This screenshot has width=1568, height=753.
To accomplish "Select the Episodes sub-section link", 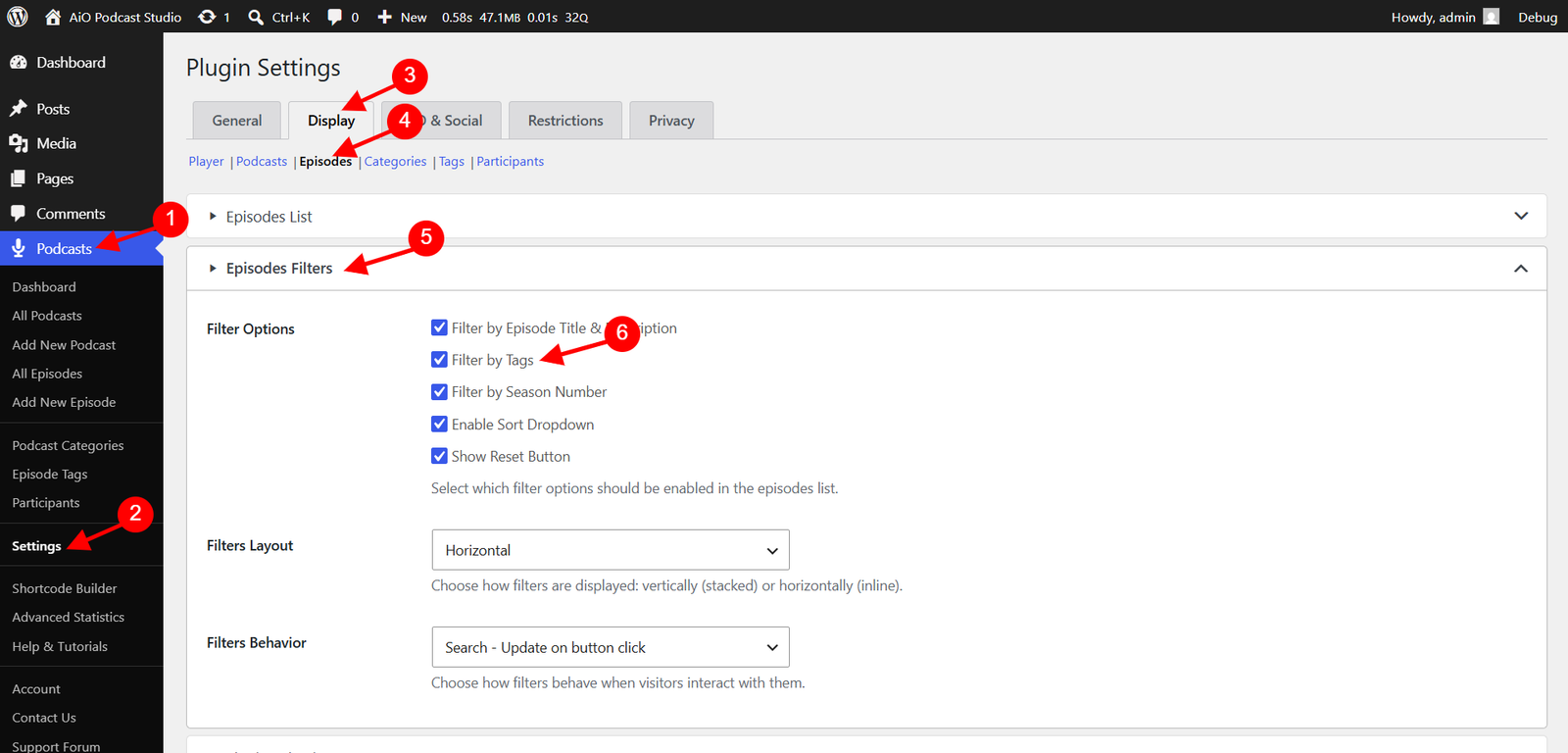I will (x=325, y=162).
